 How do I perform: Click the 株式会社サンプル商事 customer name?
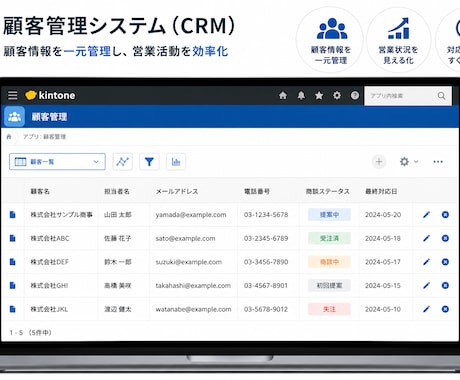click(61, 215)
